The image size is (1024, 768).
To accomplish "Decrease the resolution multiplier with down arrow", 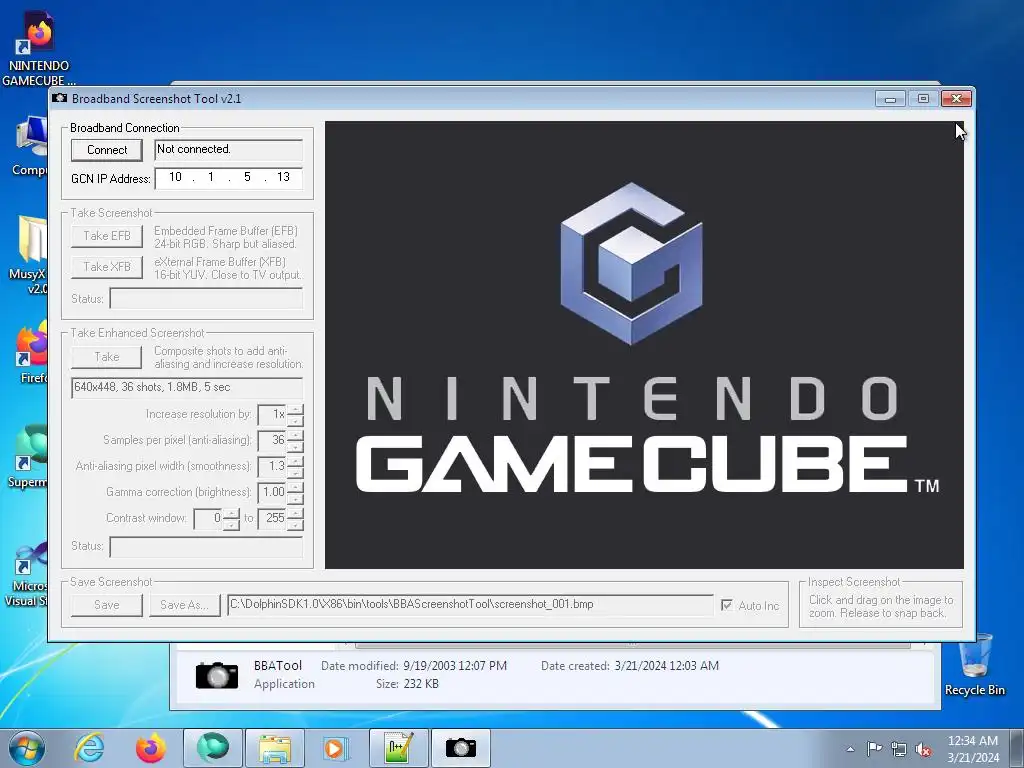I will tap(295, 420).
